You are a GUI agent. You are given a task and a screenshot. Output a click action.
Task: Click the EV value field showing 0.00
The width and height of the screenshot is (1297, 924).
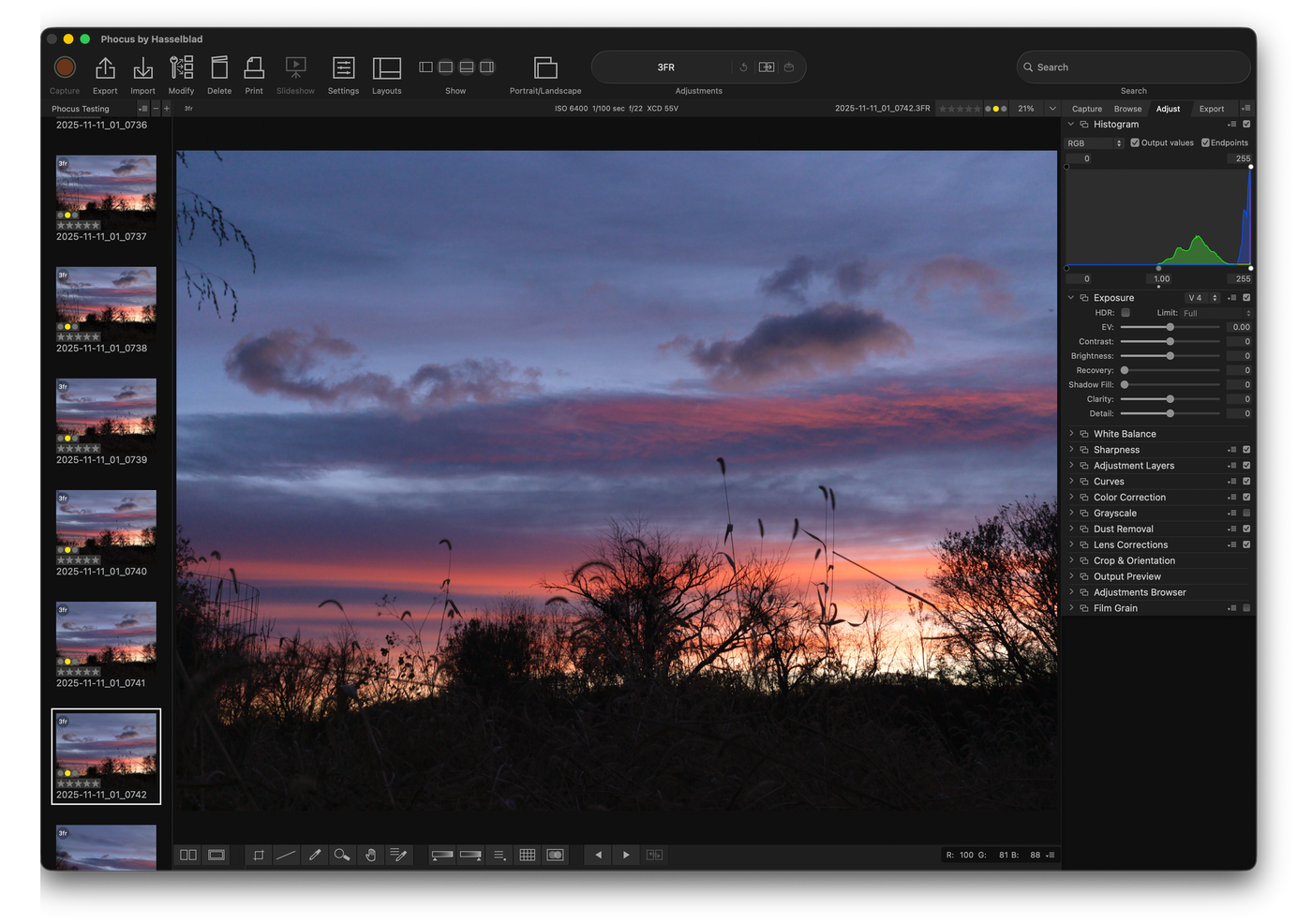click(1239, 327)
